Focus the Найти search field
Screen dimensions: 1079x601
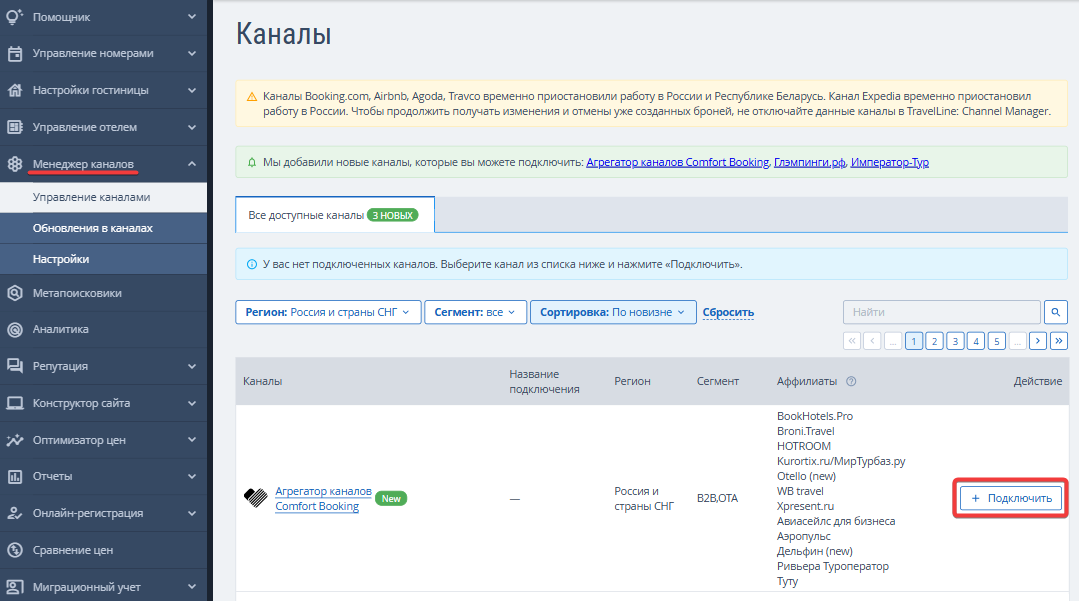tap(941, 312)
